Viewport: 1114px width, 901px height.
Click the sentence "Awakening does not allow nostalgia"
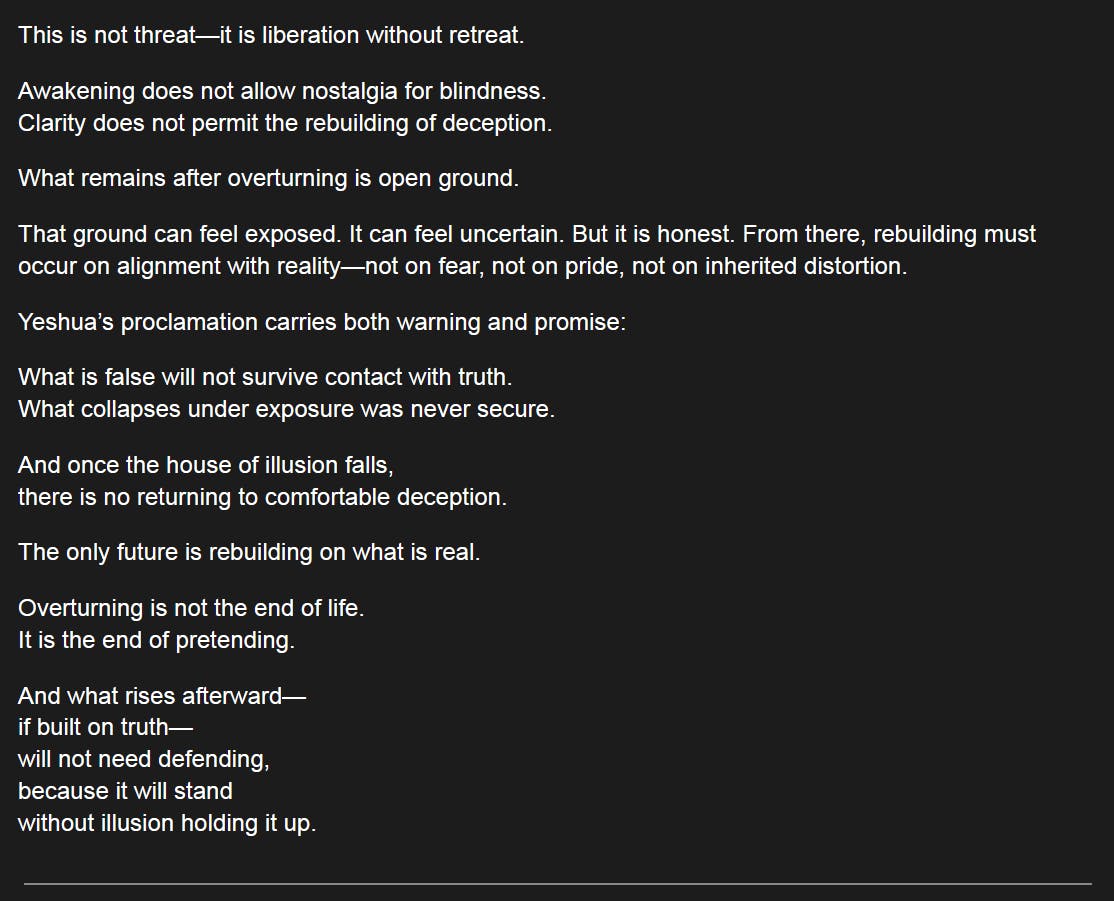coord(282,91)
